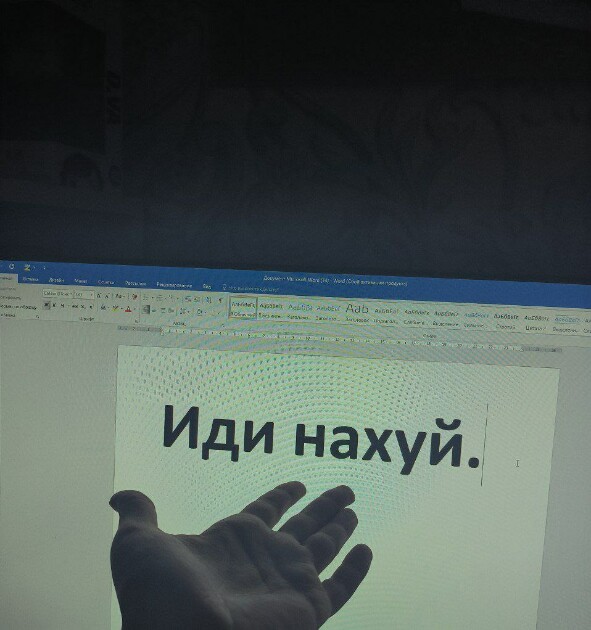
Task: Click the bulleted list icon
Action: [x=146, y=298]
